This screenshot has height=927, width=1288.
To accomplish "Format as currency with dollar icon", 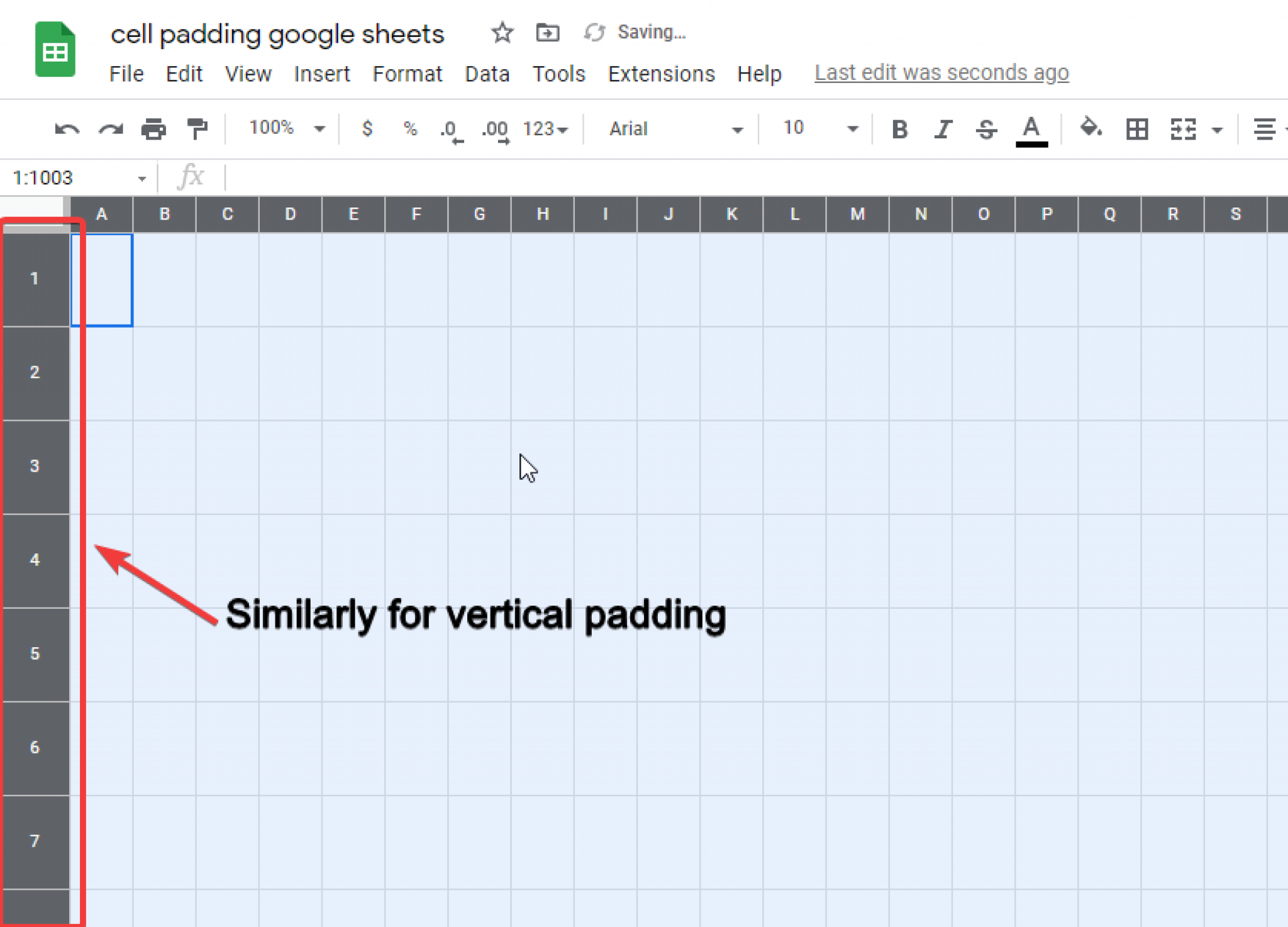I will 367,129.
